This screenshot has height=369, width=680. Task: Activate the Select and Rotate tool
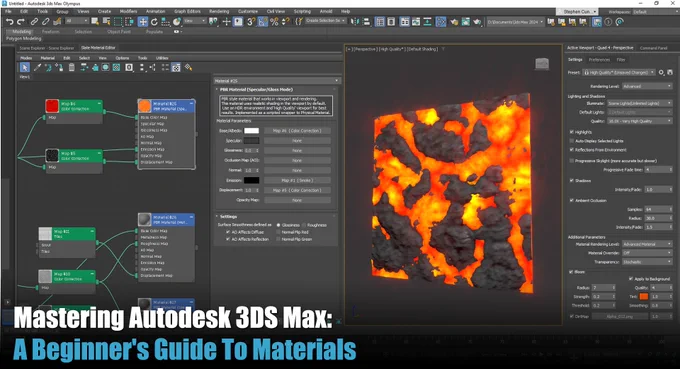pos(154,21)
